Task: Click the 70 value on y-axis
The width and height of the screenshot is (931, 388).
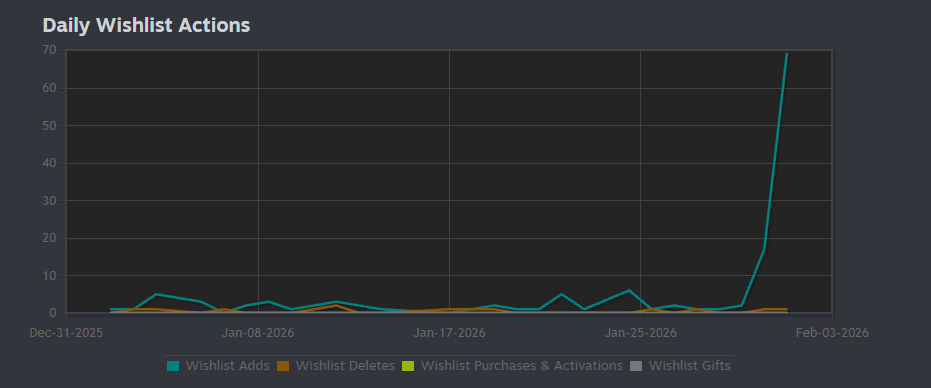Action: [x=49, y=51]
